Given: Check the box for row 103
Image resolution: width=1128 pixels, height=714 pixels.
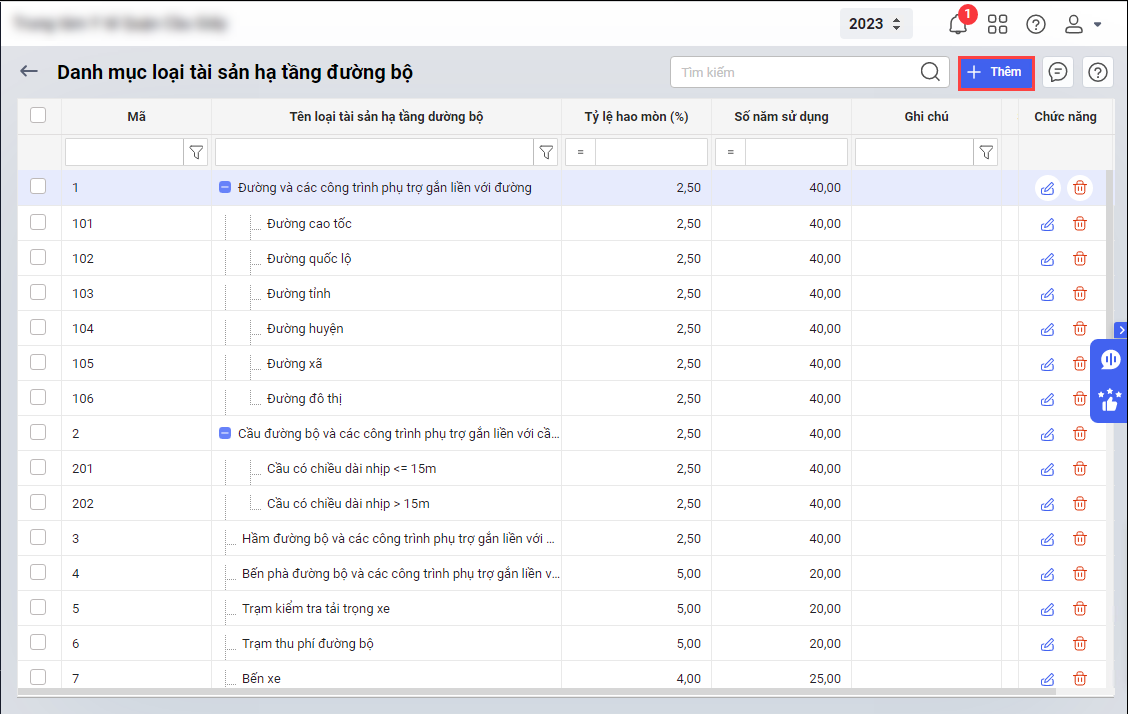Looking at the screenshot, I should (x=38, y=293).
